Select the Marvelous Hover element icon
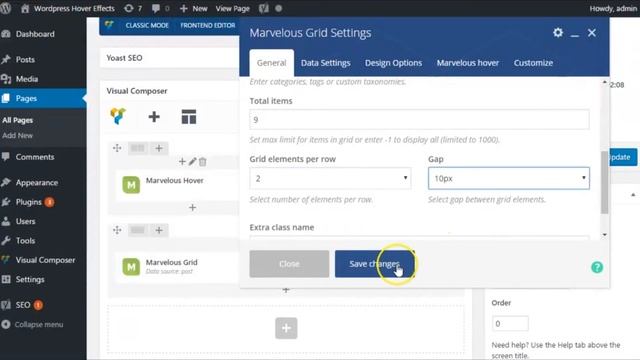This screenshot has width=640, height=360. click(131, 185)
